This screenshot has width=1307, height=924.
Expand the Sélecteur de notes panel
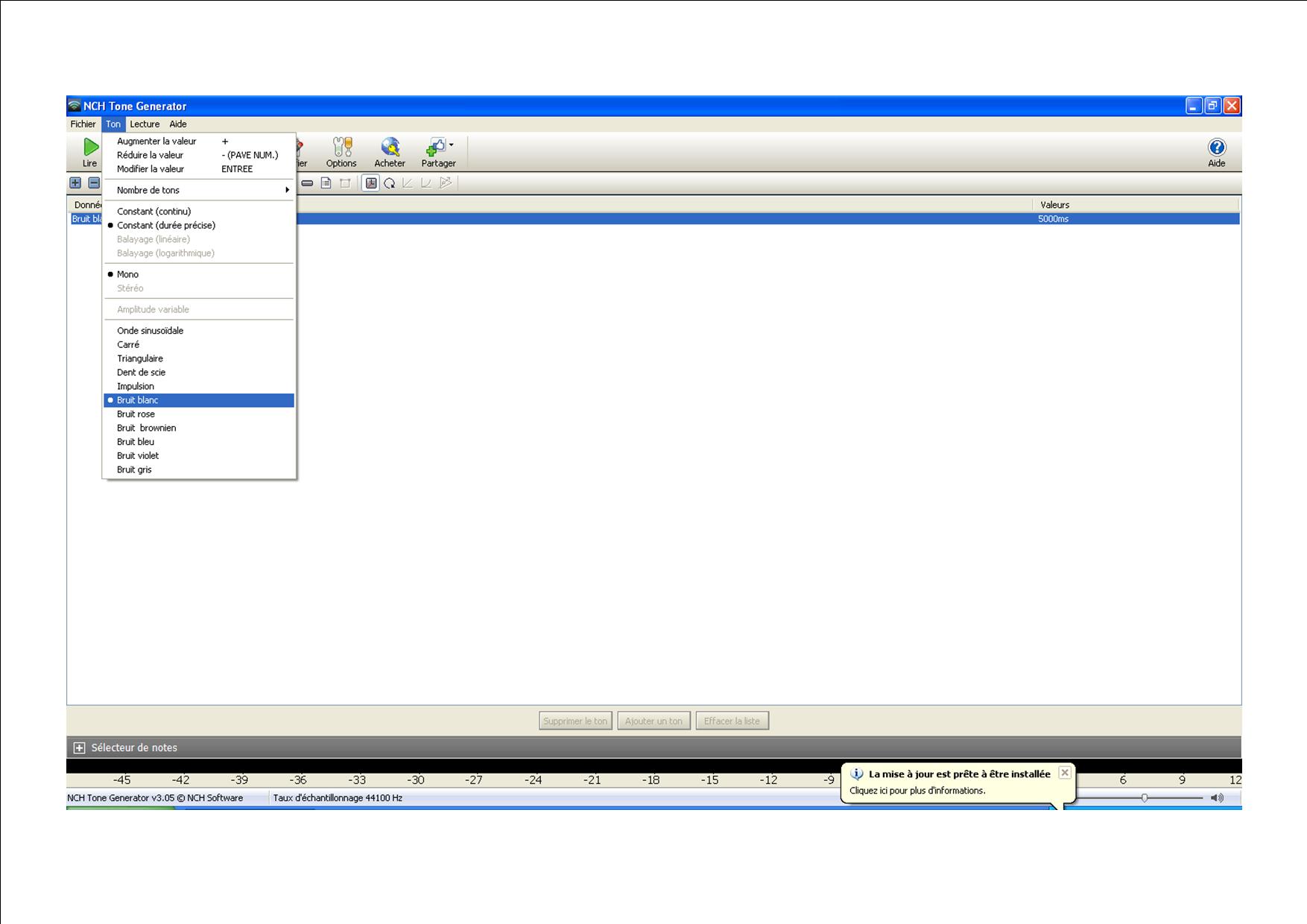coord(79,748)
